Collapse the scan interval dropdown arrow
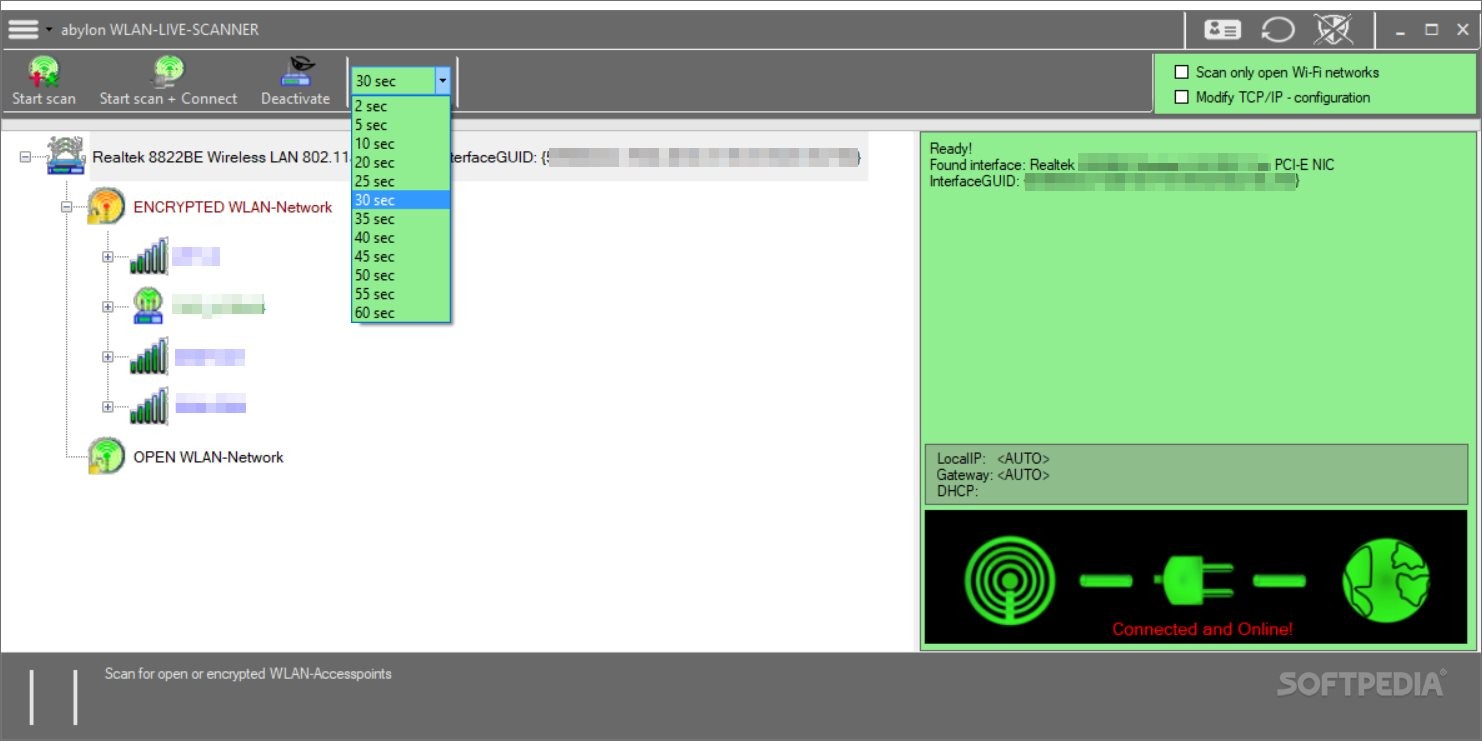Viewport: 1482px width, 741px height. pyautogui.click(x=443, y=81)
